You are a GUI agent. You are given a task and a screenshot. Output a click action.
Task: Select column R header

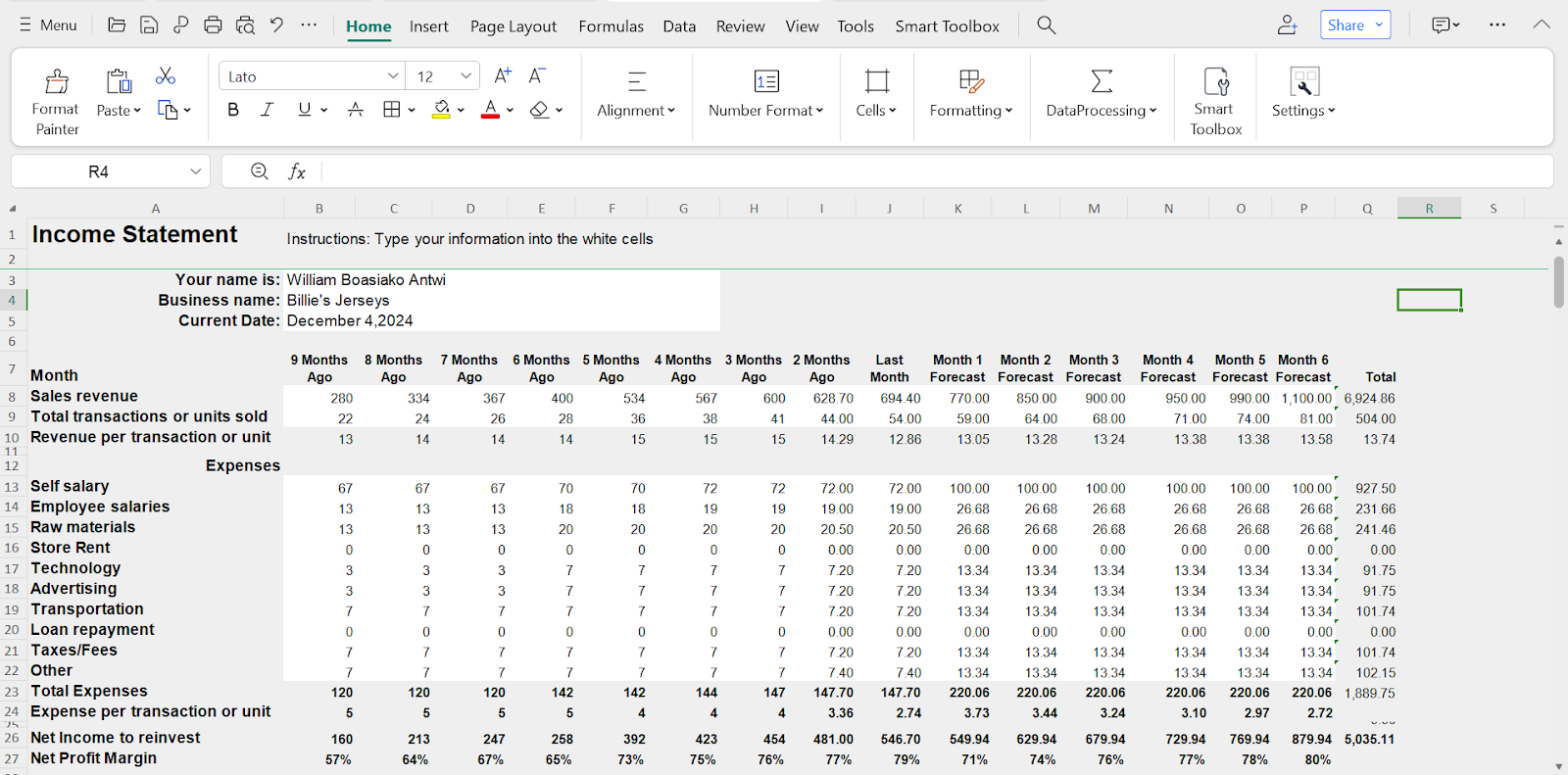pos(1429,208)
